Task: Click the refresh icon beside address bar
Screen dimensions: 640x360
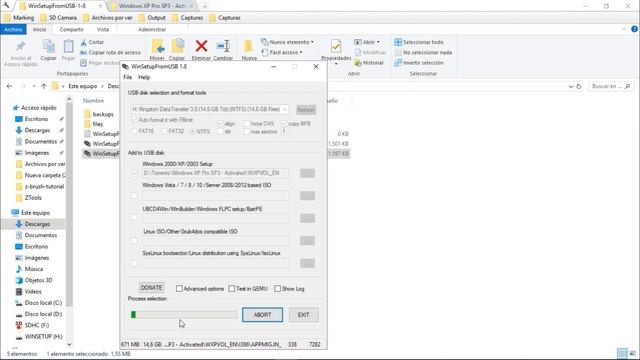Action: (x=579, y=87)
